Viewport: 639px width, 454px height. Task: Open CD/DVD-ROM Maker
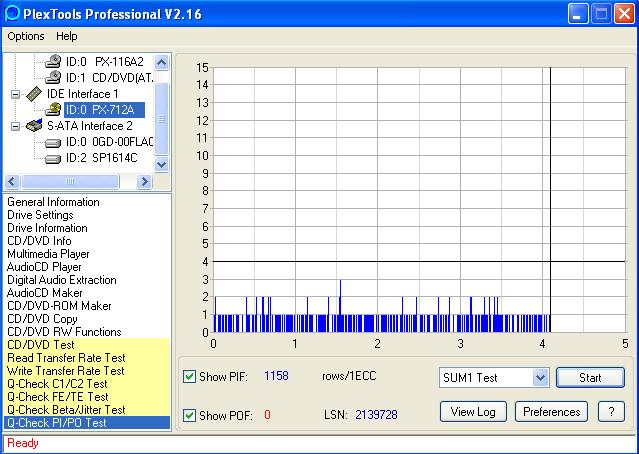pyautogui.click(x=59, y=306)
